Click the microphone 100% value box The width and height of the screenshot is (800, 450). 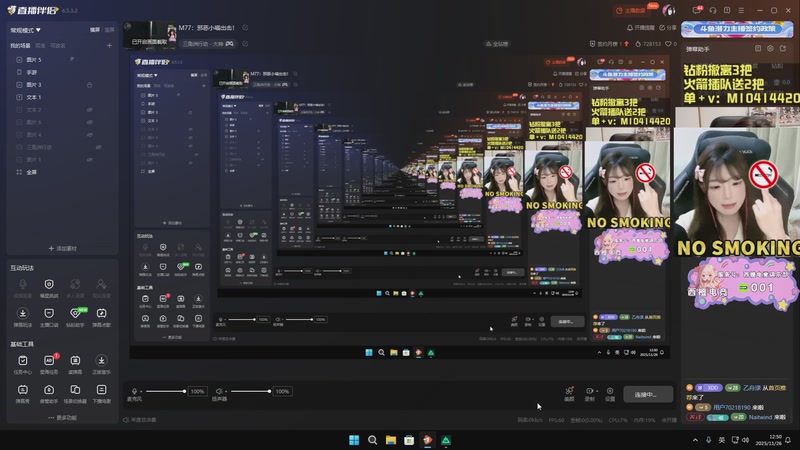pos(197,391)
